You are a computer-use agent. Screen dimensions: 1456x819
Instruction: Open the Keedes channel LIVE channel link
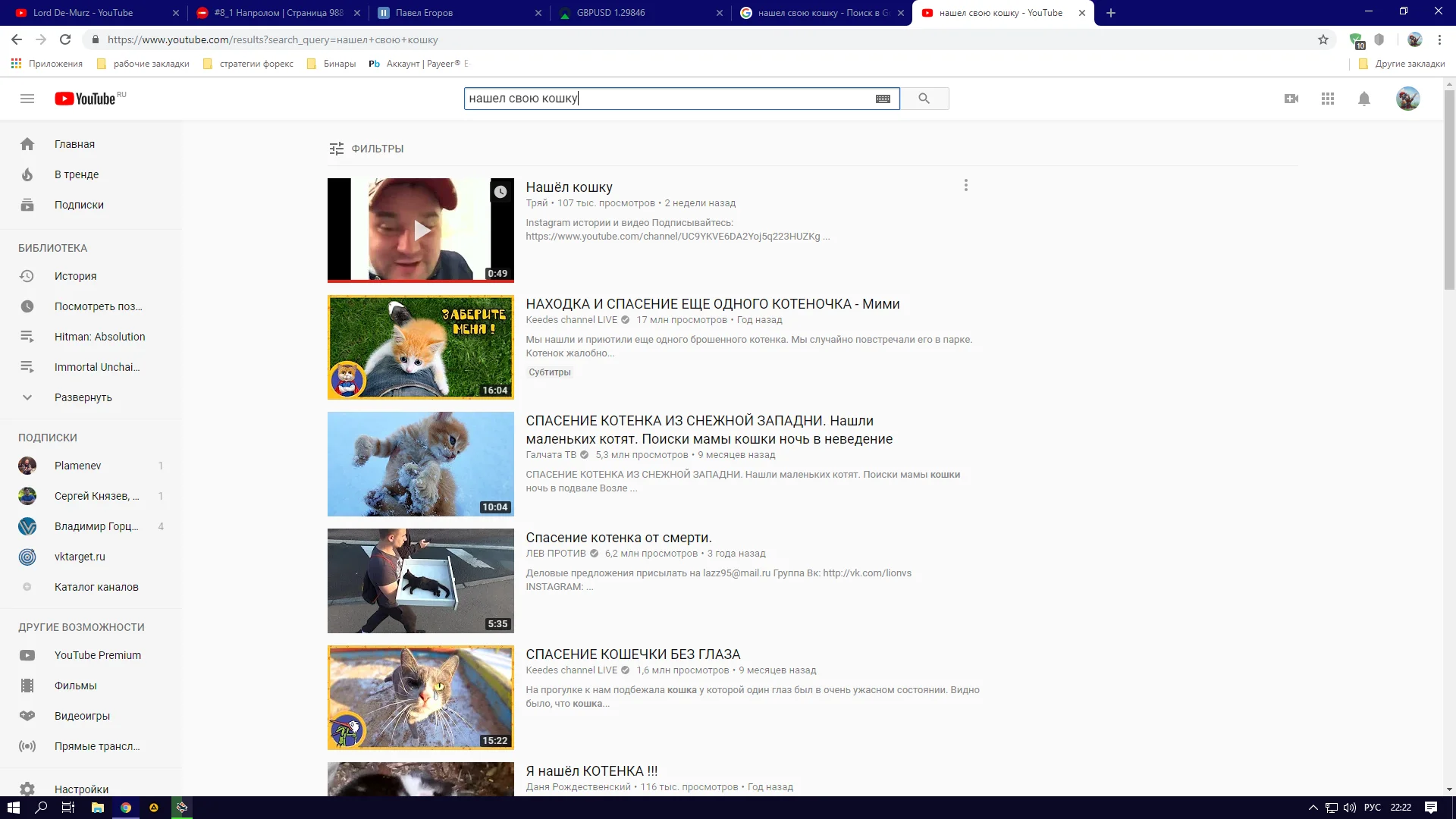tap(571, 320)
